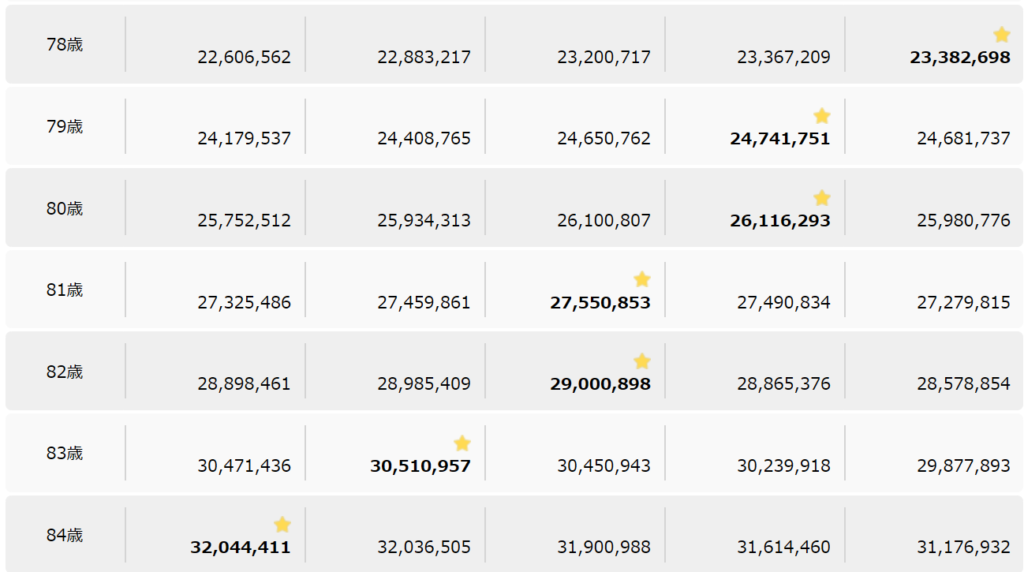This screenshot has height=572, width=1024.
Task: Click the bold value 27,550,853
Action: click(x=600, y=303)
